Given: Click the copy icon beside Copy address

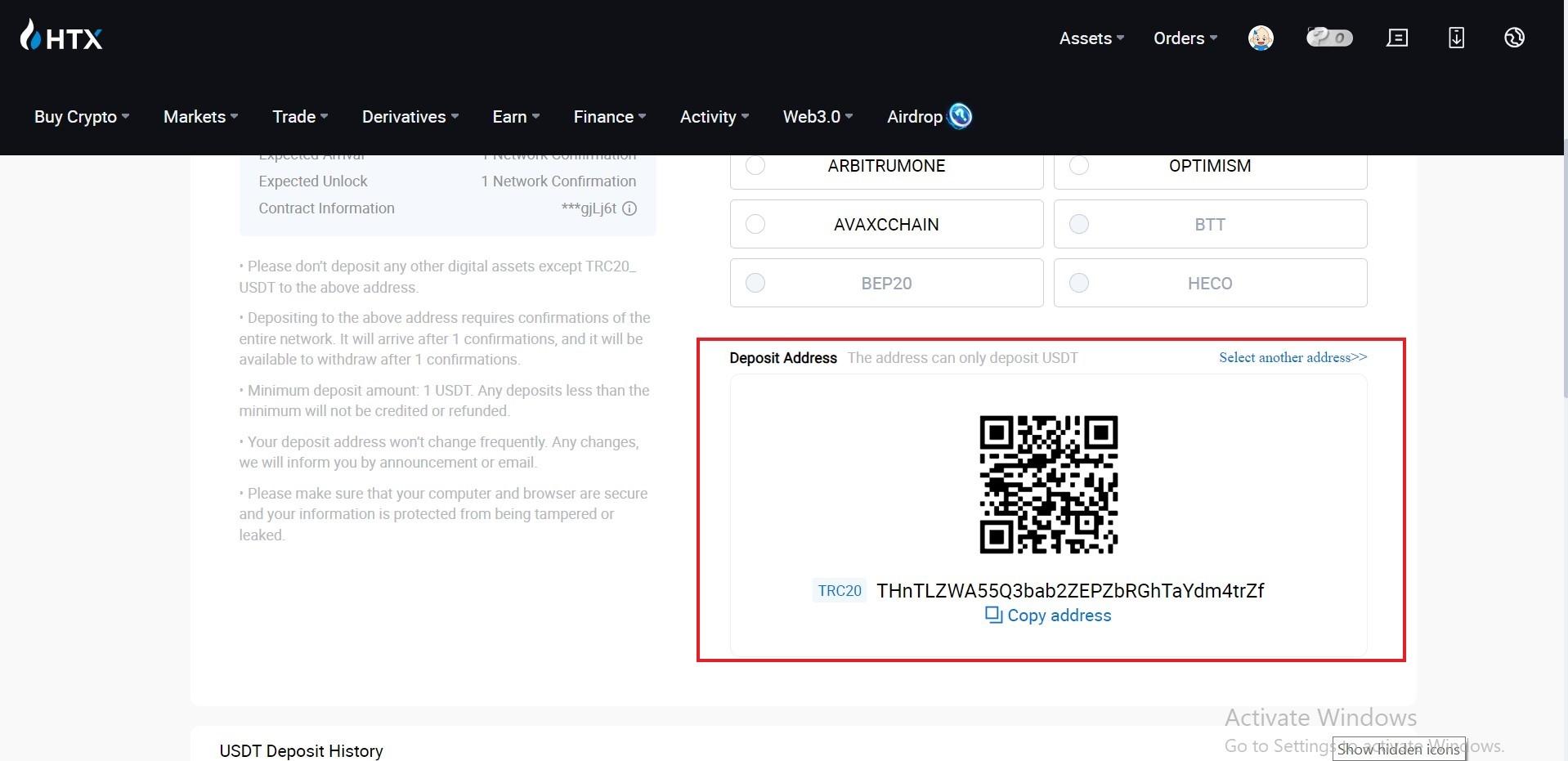Looking at the screenshot, I should click(x=993, y=616).
